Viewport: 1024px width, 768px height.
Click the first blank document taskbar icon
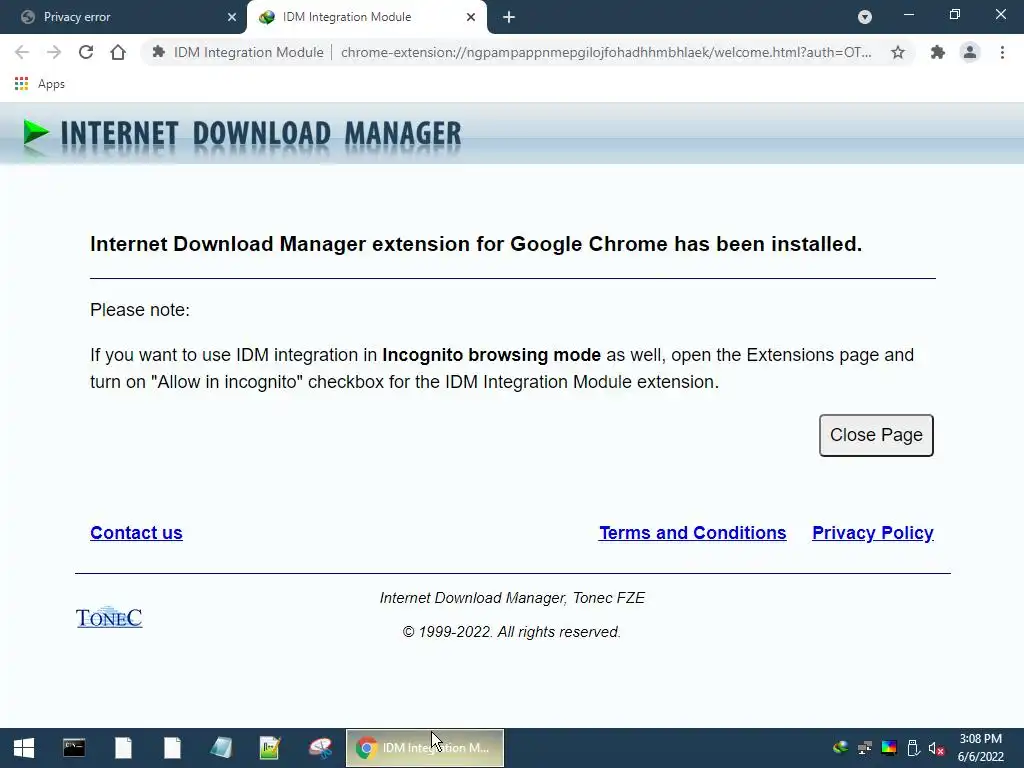[x=123, y=748]
